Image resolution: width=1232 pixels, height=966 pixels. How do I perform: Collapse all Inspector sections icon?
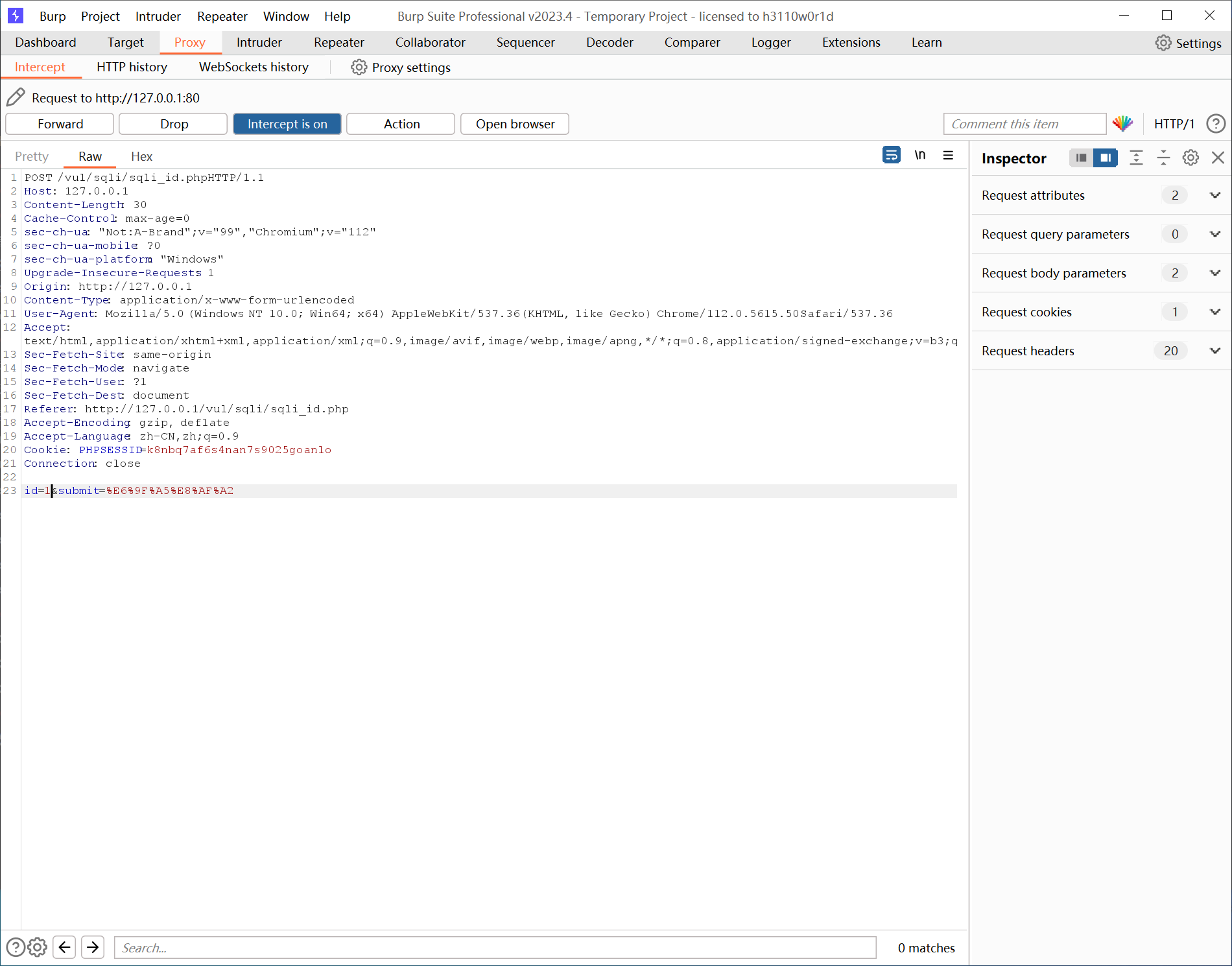(1163, 158)
